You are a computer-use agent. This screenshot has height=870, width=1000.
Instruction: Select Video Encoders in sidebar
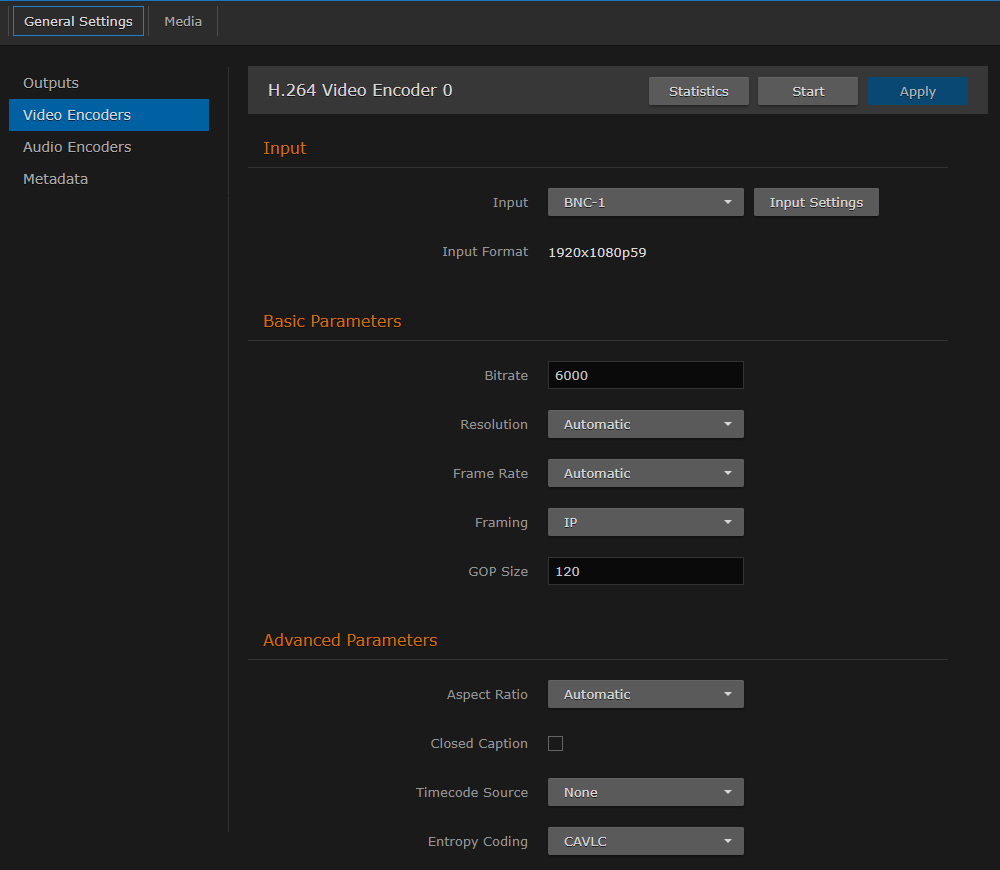pos(75,115)
